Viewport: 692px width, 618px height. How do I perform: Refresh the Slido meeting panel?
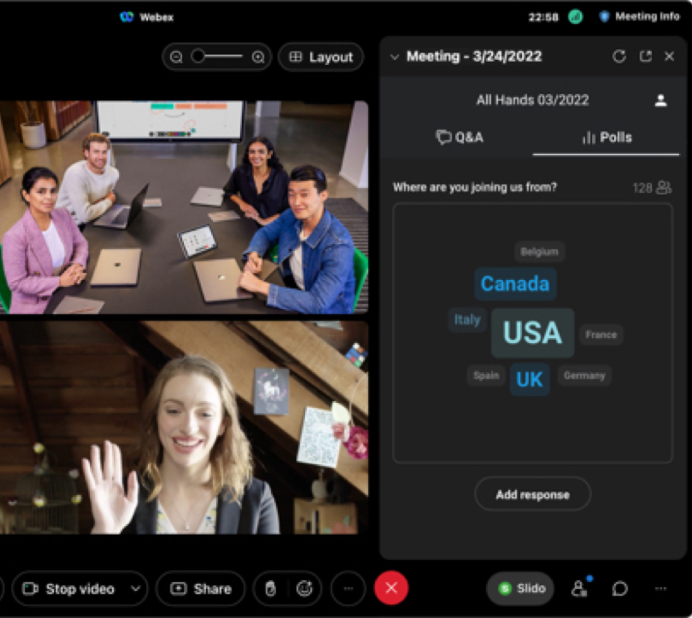(x=619, y=57)
